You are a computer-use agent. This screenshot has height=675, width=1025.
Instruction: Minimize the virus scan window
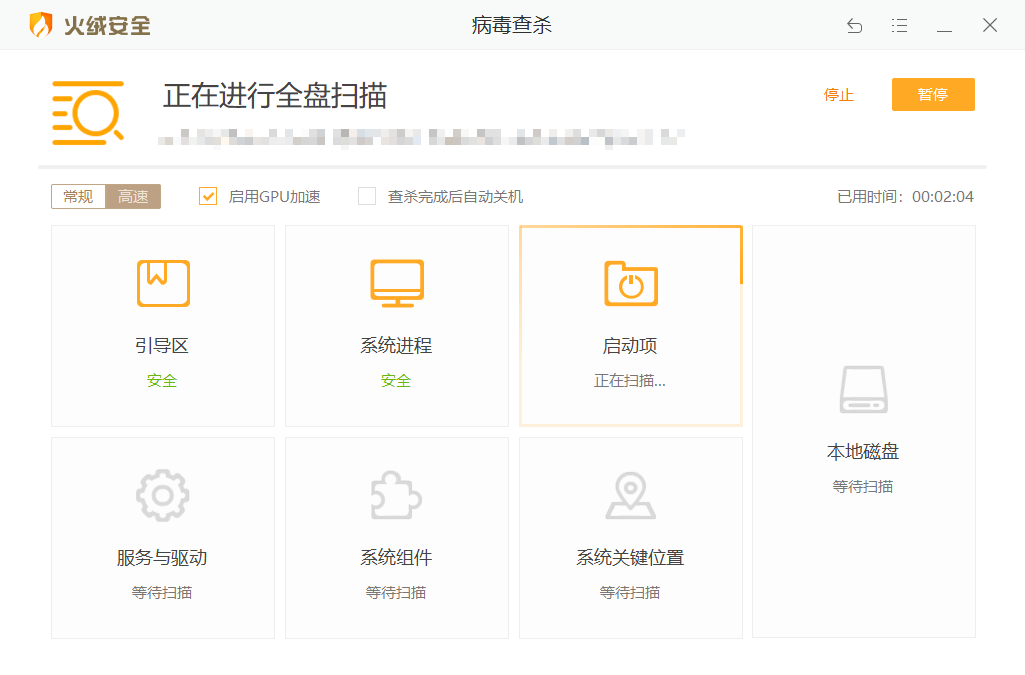[944, 26]
